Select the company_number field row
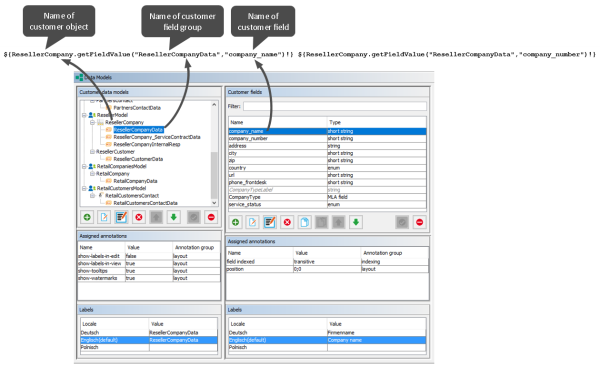This screenshot has width=600, height=368. [327, 138]
